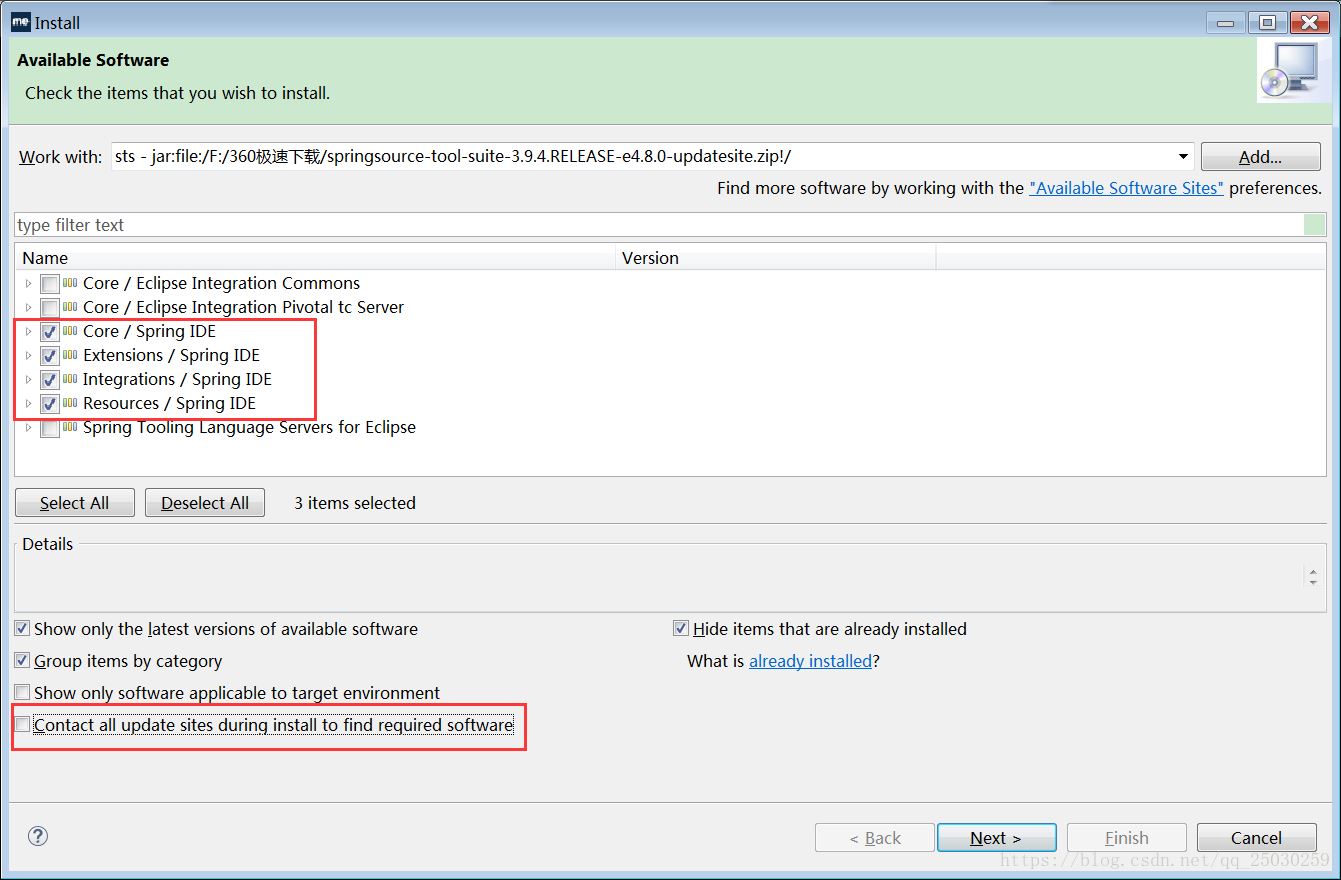Focus the type filter text field

click(x=660, y=225)
